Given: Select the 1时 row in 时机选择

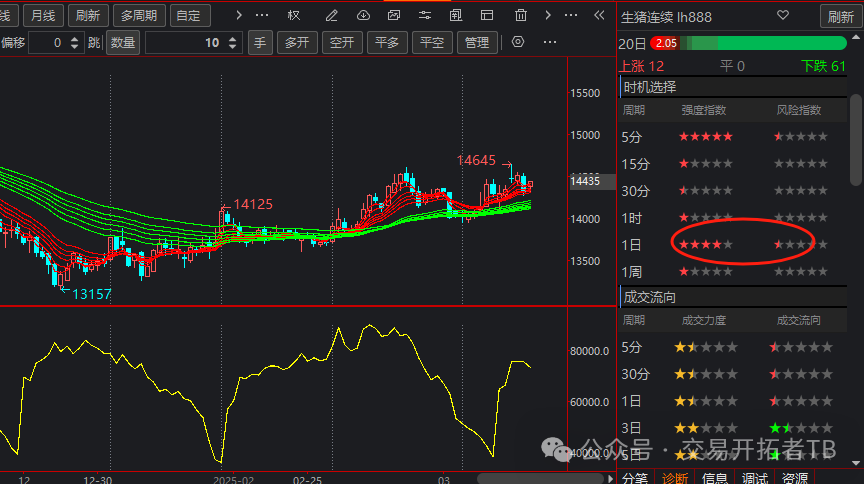Looking at the screenshot, I should point(732,218).
